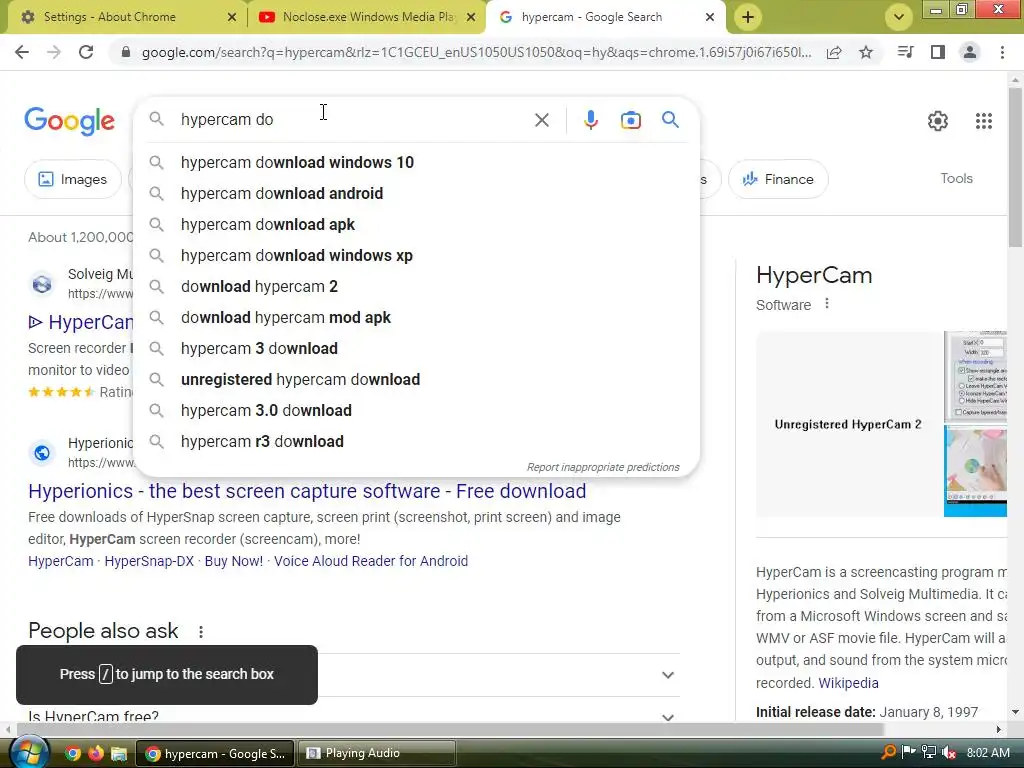Screen dimensions: 1024x768
Task: Click 'Report inappropriate predictions' link
Action: tap(603, 467)
